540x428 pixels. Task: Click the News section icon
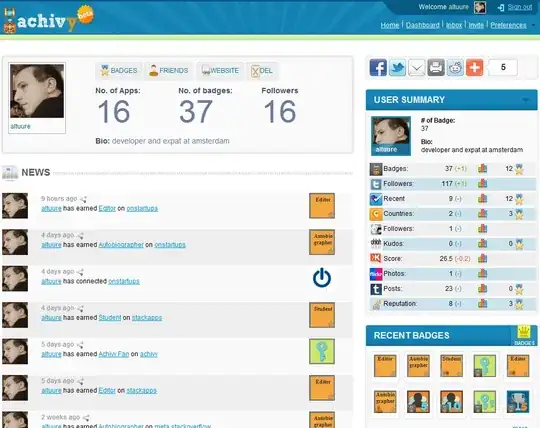pyautogui.click(x=10, y=173)
